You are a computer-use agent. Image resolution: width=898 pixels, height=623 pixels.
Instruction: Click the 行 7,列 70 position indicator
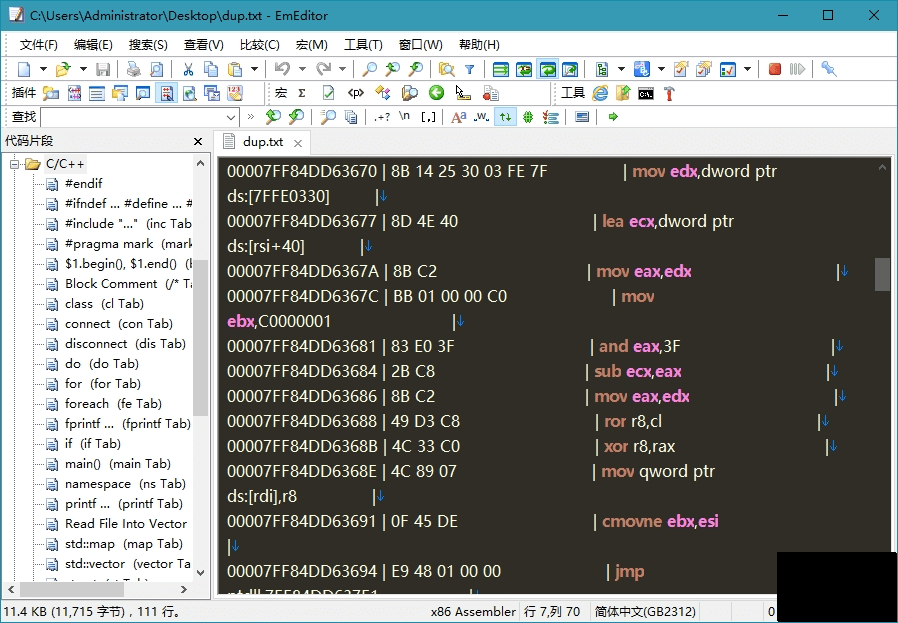click(x=552, y=612)
